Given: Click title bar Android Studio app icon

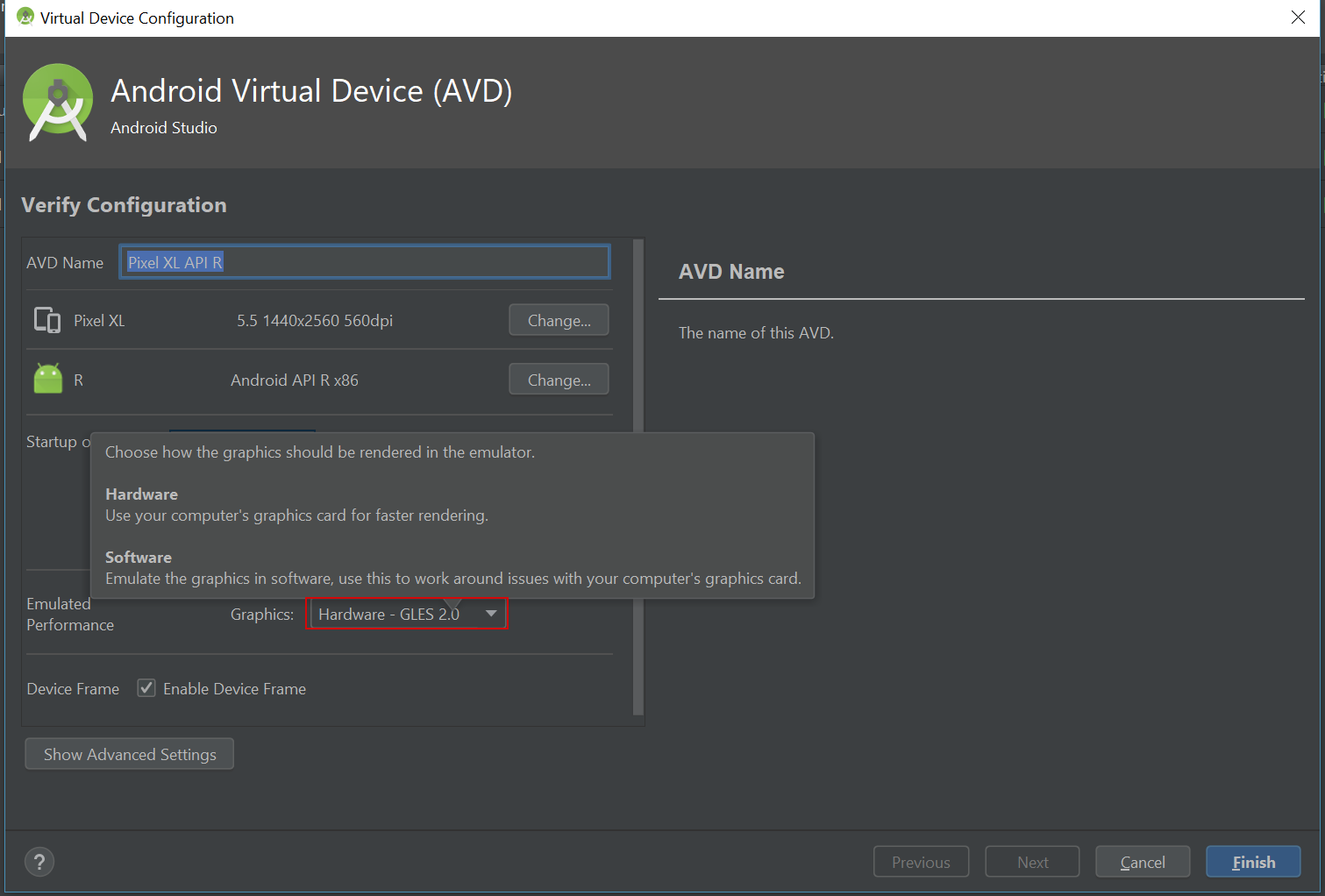Looking at the screenshot, I should click(x=25, y=18).
